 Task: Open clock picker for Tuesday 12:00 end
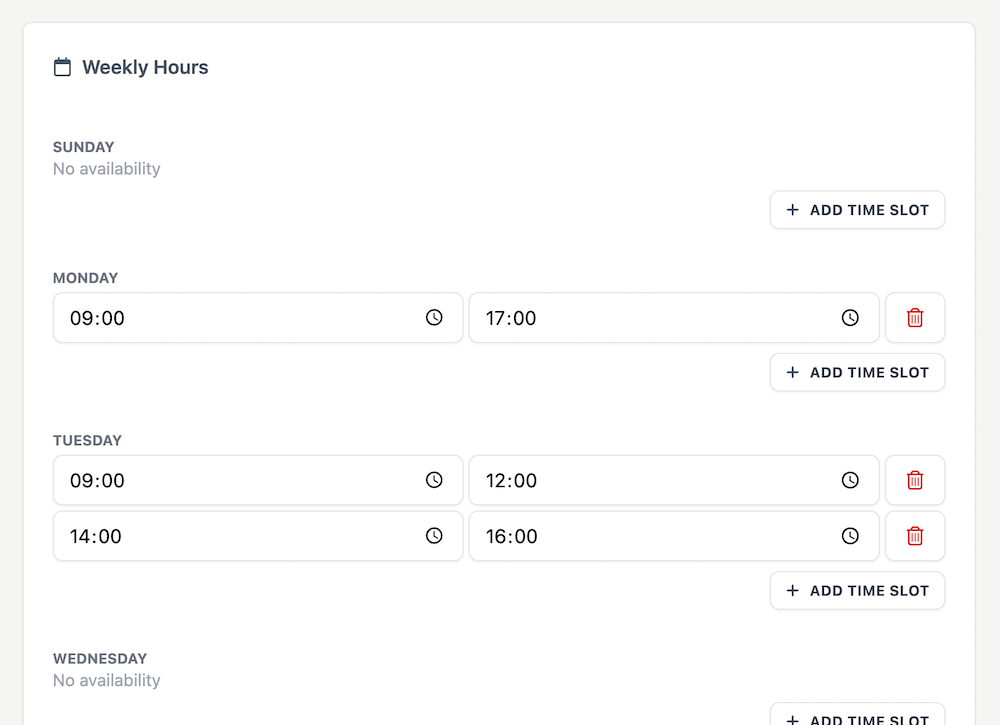coord(850,480)
